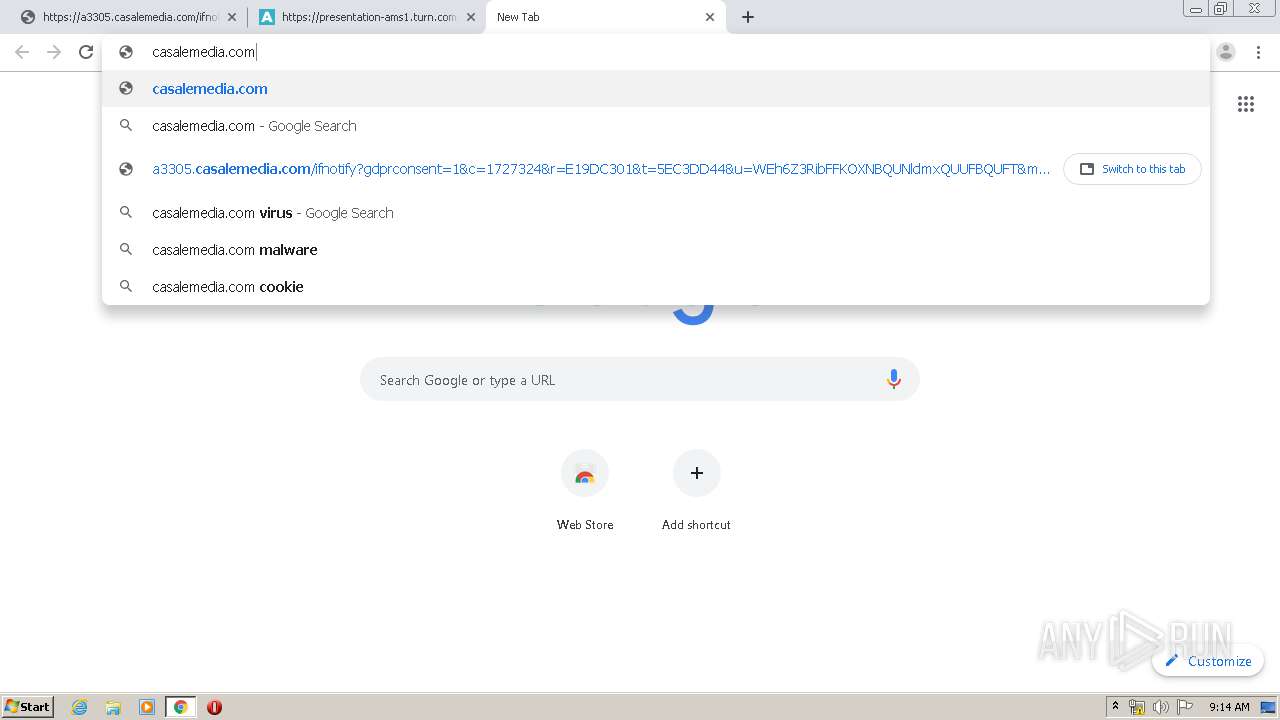This screenshot has width=1280, height=720.
Task: Open the network tray icon
Action: point(1137,707)
